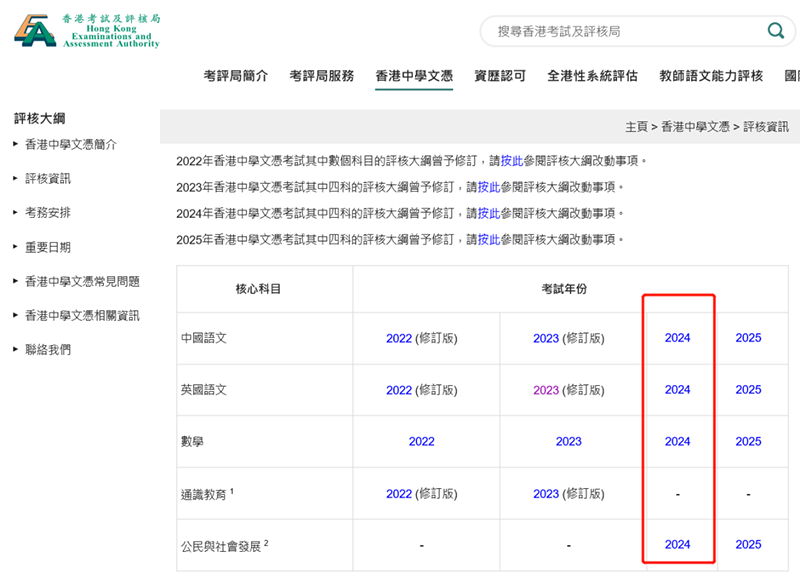The image size is (800, 580).
Task: Open 英國語文 2024 syllabus
Action: (677, 390)
